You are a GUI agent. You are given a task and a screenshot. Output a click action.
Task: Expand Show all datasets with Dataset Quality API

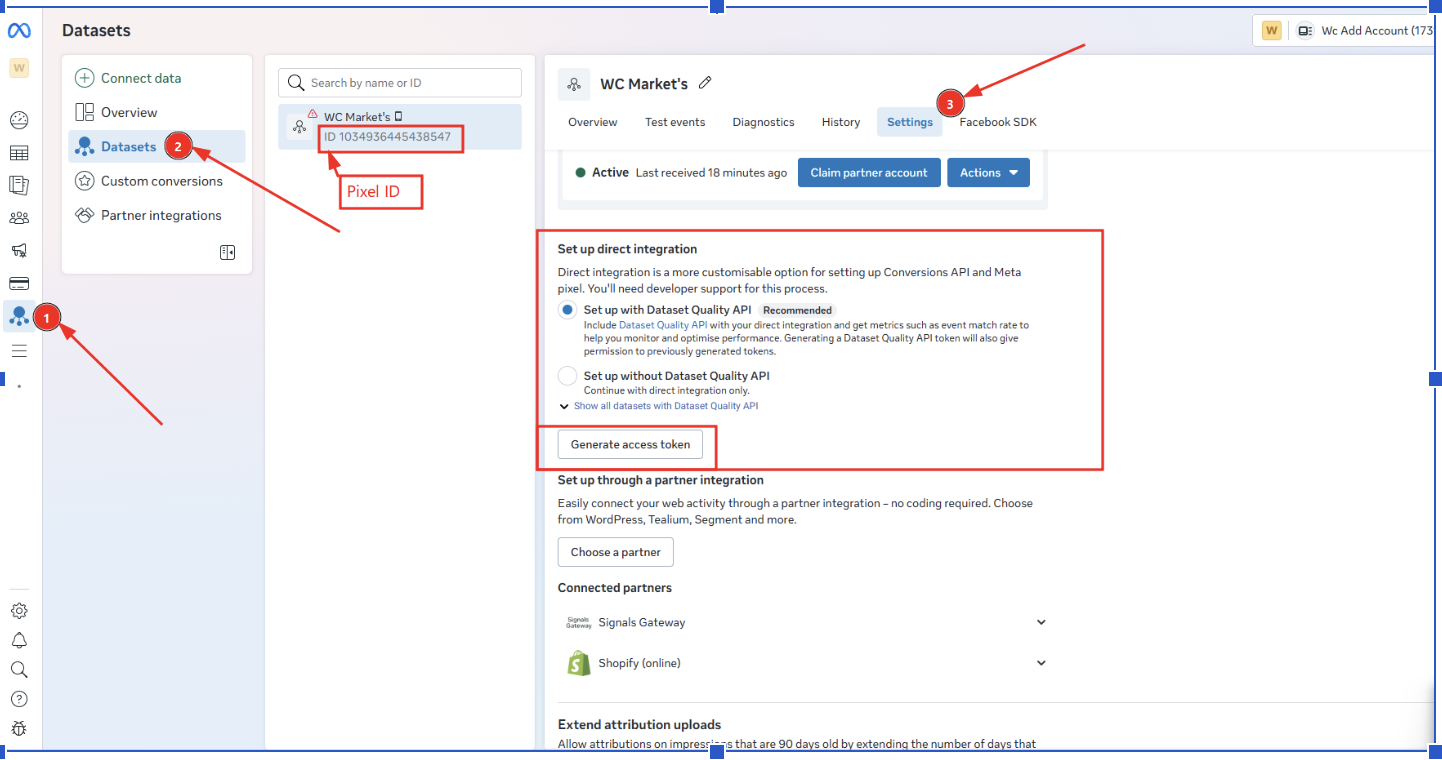660,406
